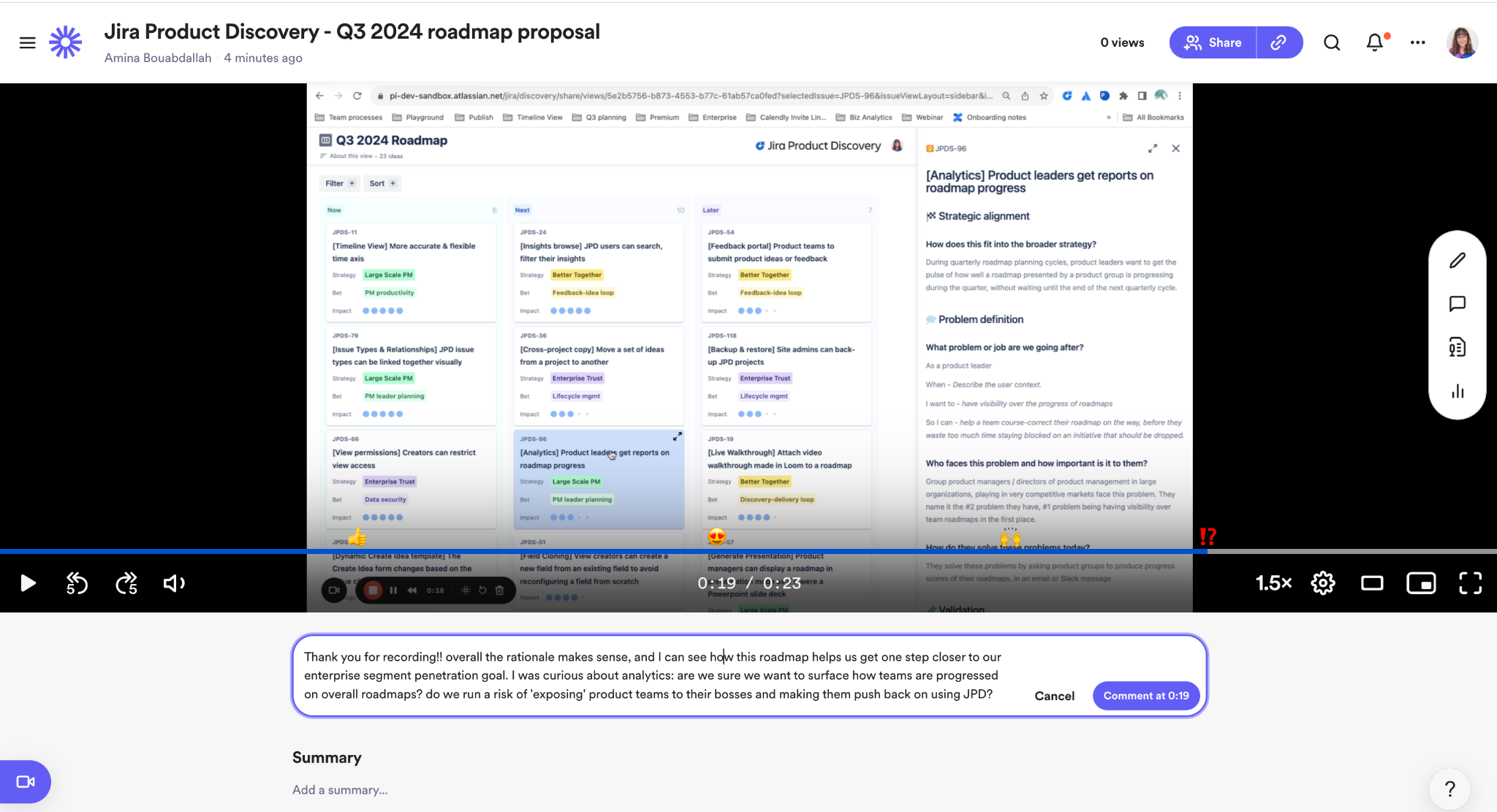Copy link with chain icon

(1278, 42)
